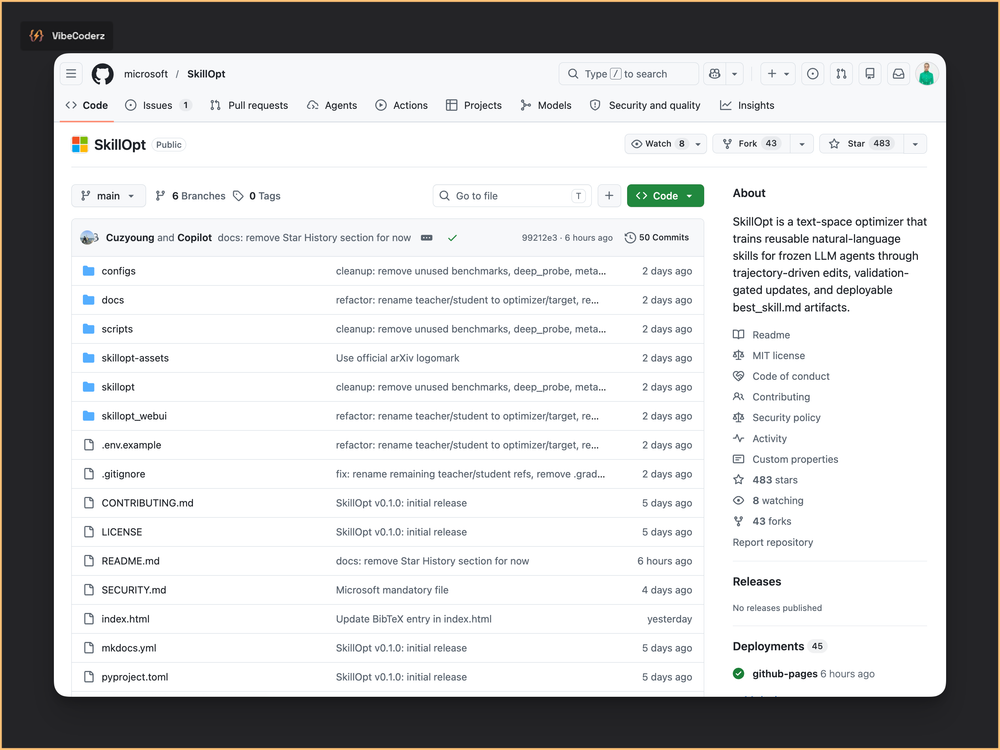Open the Cuzyoung author link
The image size is (1000, 750).
pyautogui.click(x=130, y=237)
